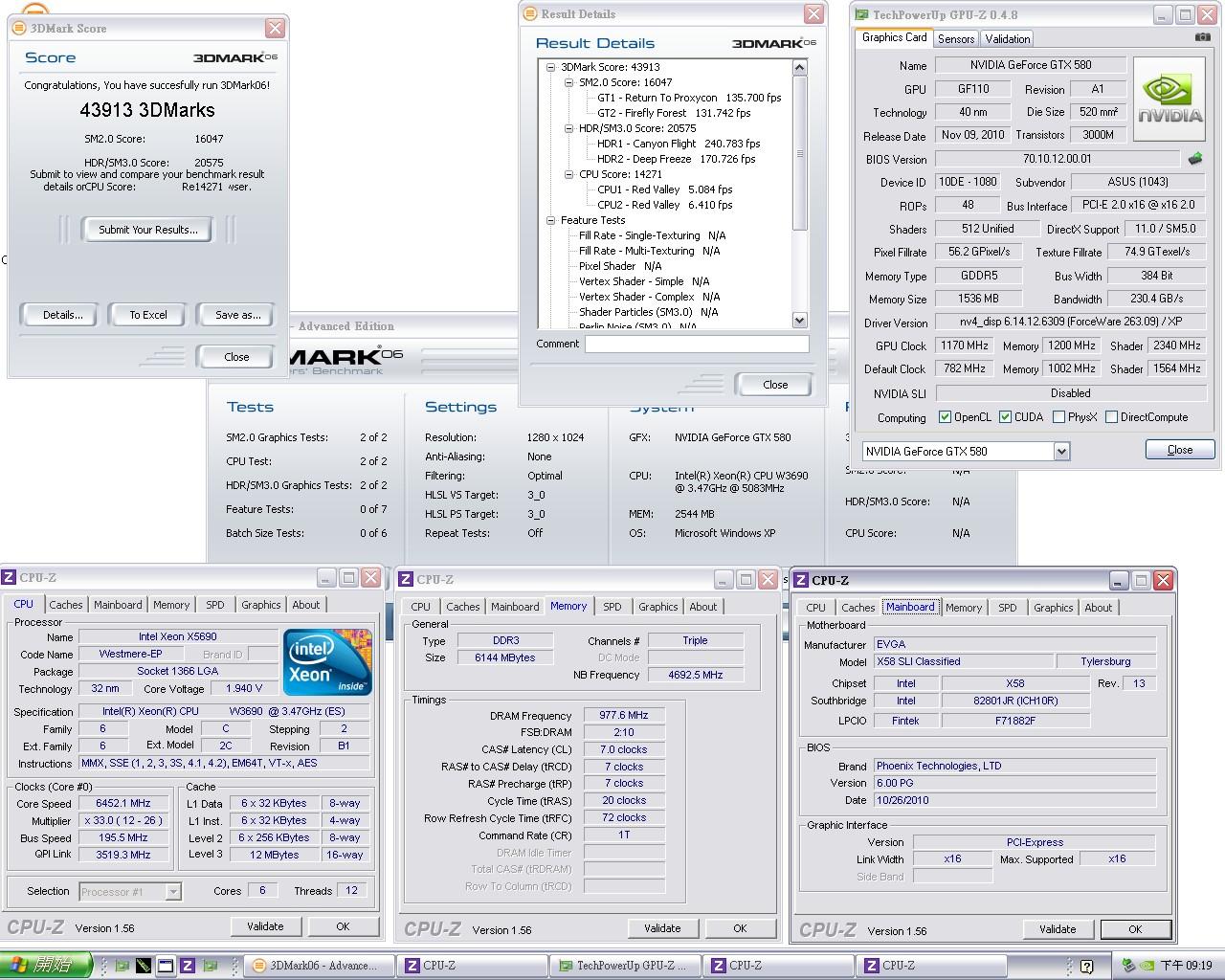
Task: Open the About tab in the CPU-Z processor window
Action: tap(306, 605)
